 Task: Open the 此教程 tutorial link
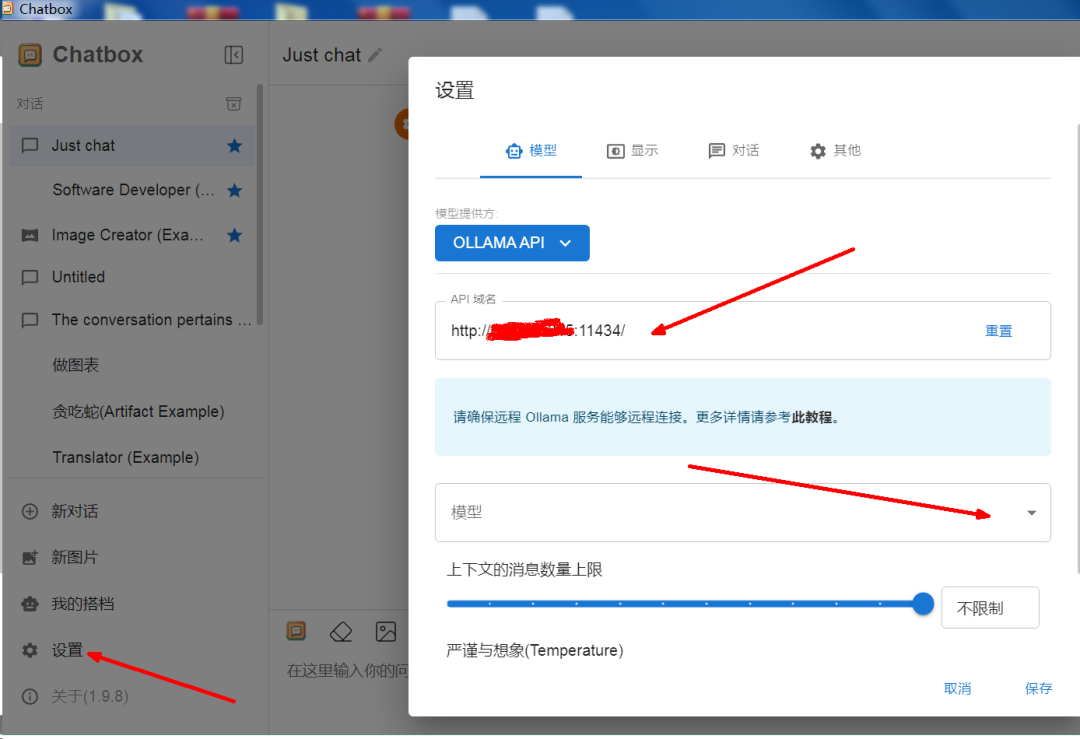(x=812, y=417)
